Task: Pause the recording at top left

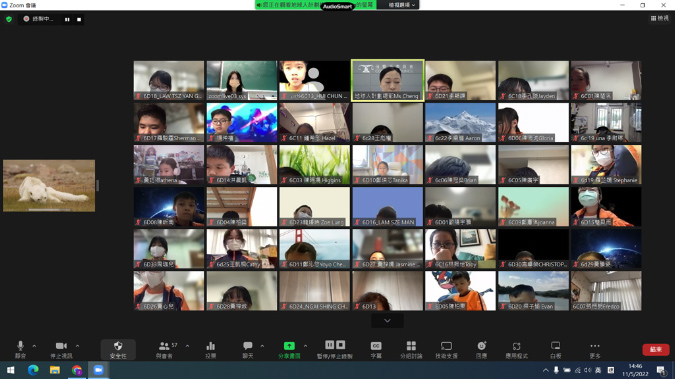Action: pos(67,19)
